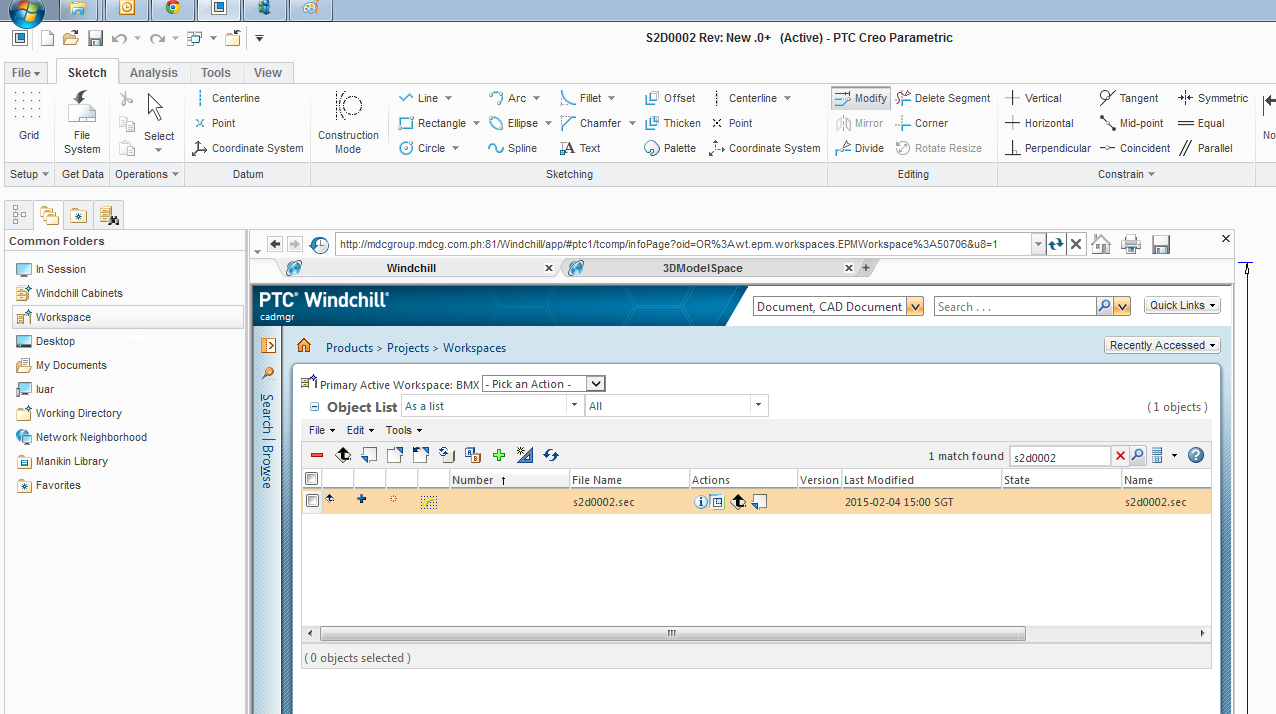Open File System import tool
Image resolution: width=1276 pixels, height=714 pixels.
(x=82, y=122)
